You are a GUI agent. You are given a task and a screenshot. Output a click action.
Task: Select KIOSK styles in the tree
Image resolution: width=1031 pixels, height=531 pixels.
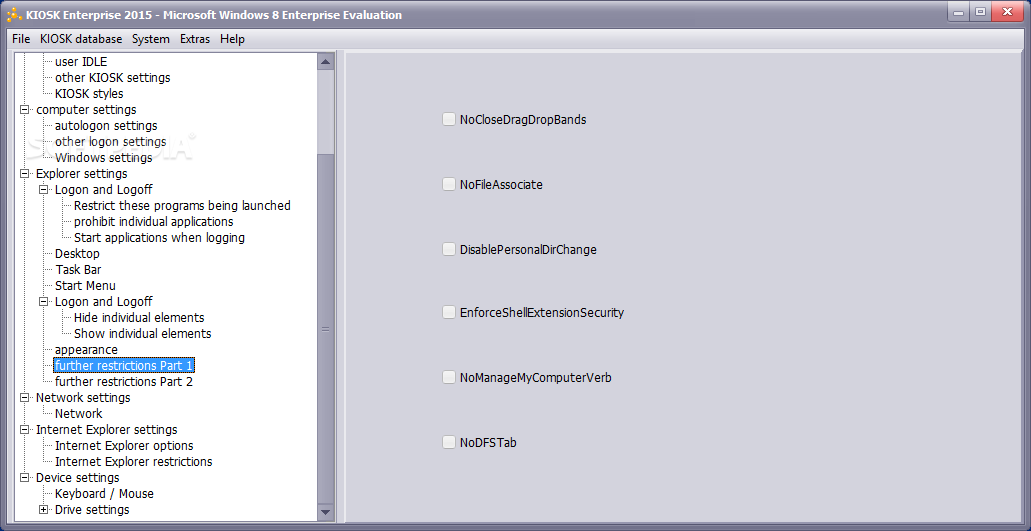89,93
